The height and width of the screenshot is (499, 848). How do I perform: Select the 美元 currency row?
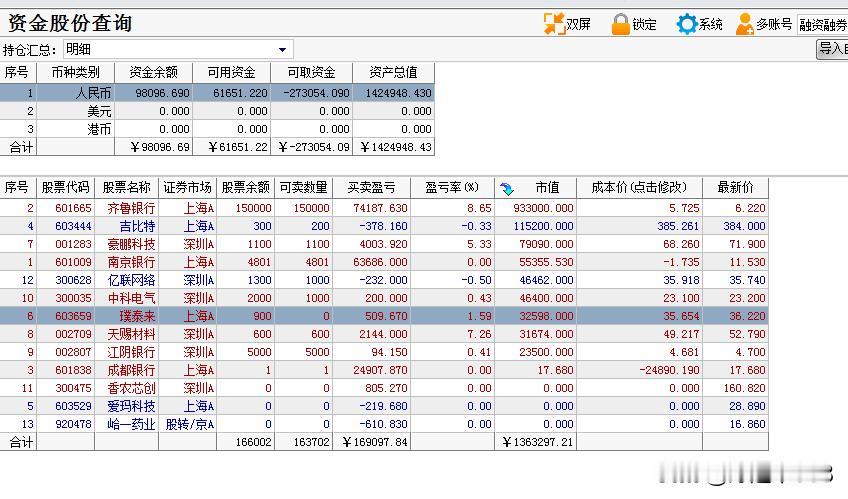click(217, 111)
